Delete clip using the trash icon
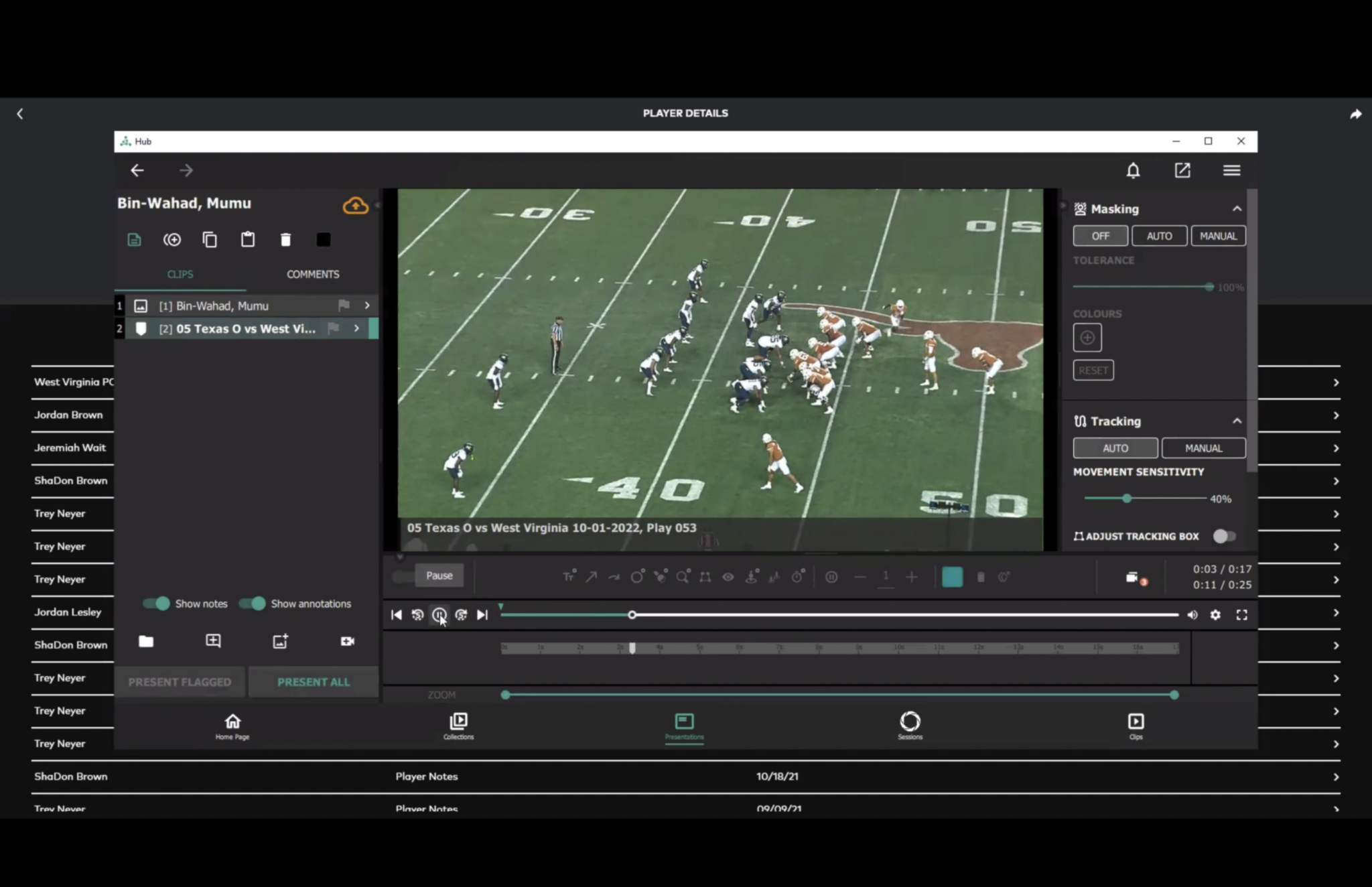 (285, 240)
